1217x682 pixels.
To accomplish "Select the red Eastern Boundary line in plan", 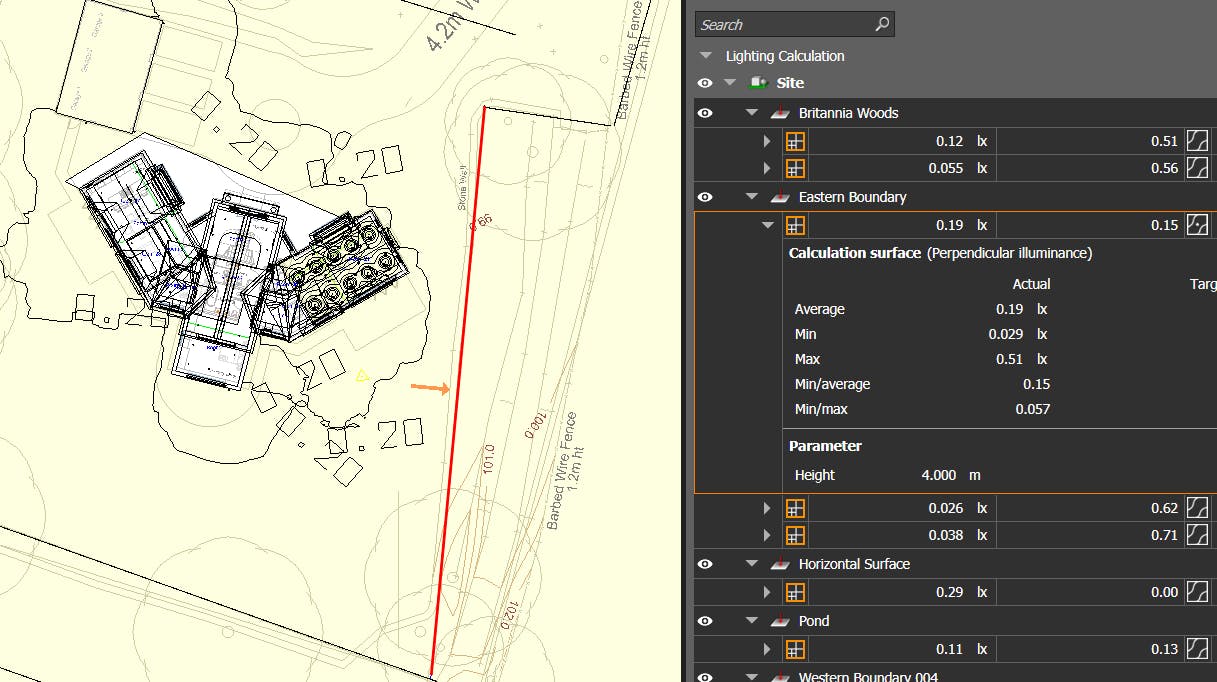I will click(459, 390).
